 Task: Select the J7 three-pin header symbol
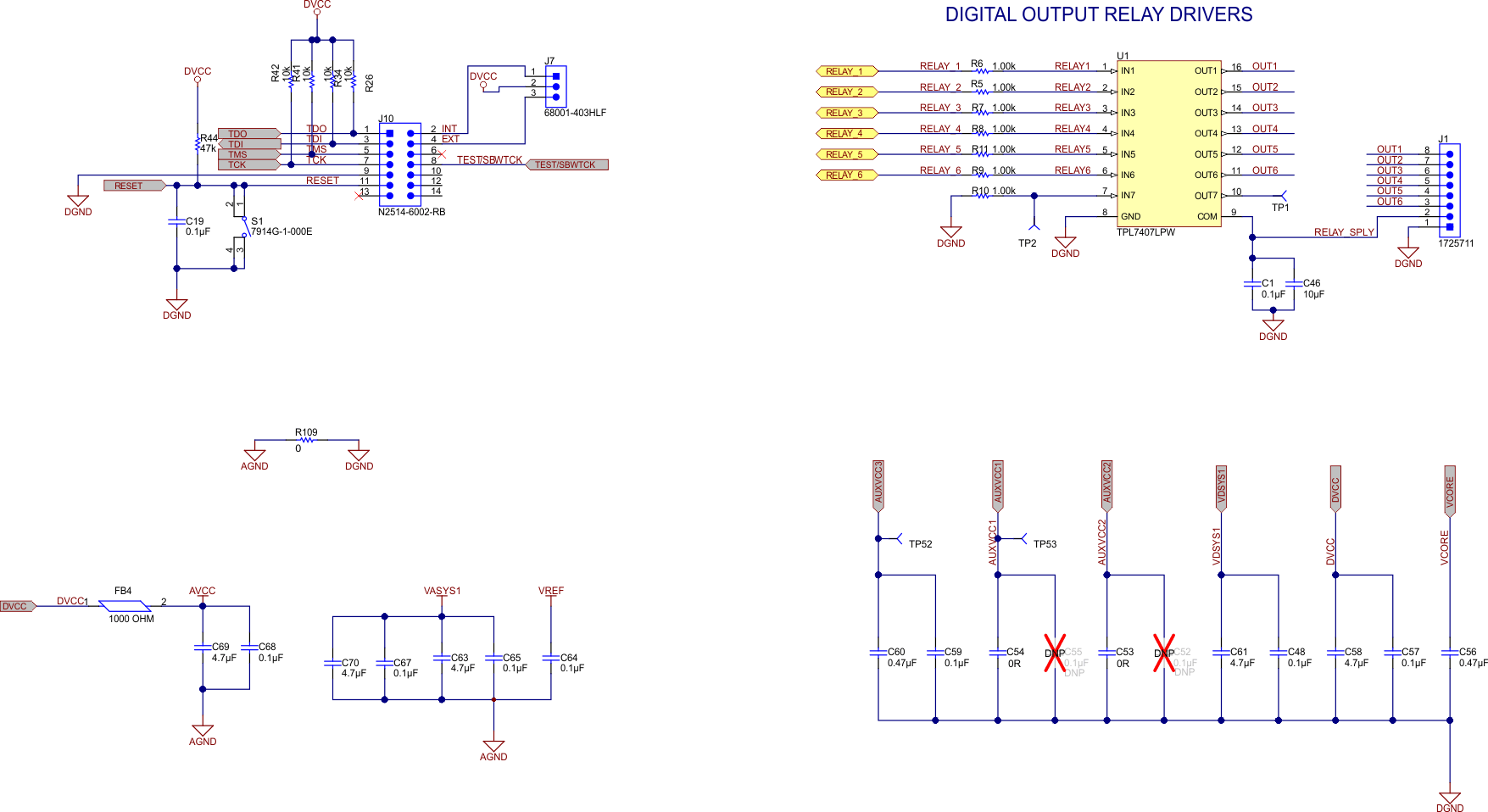555,86
